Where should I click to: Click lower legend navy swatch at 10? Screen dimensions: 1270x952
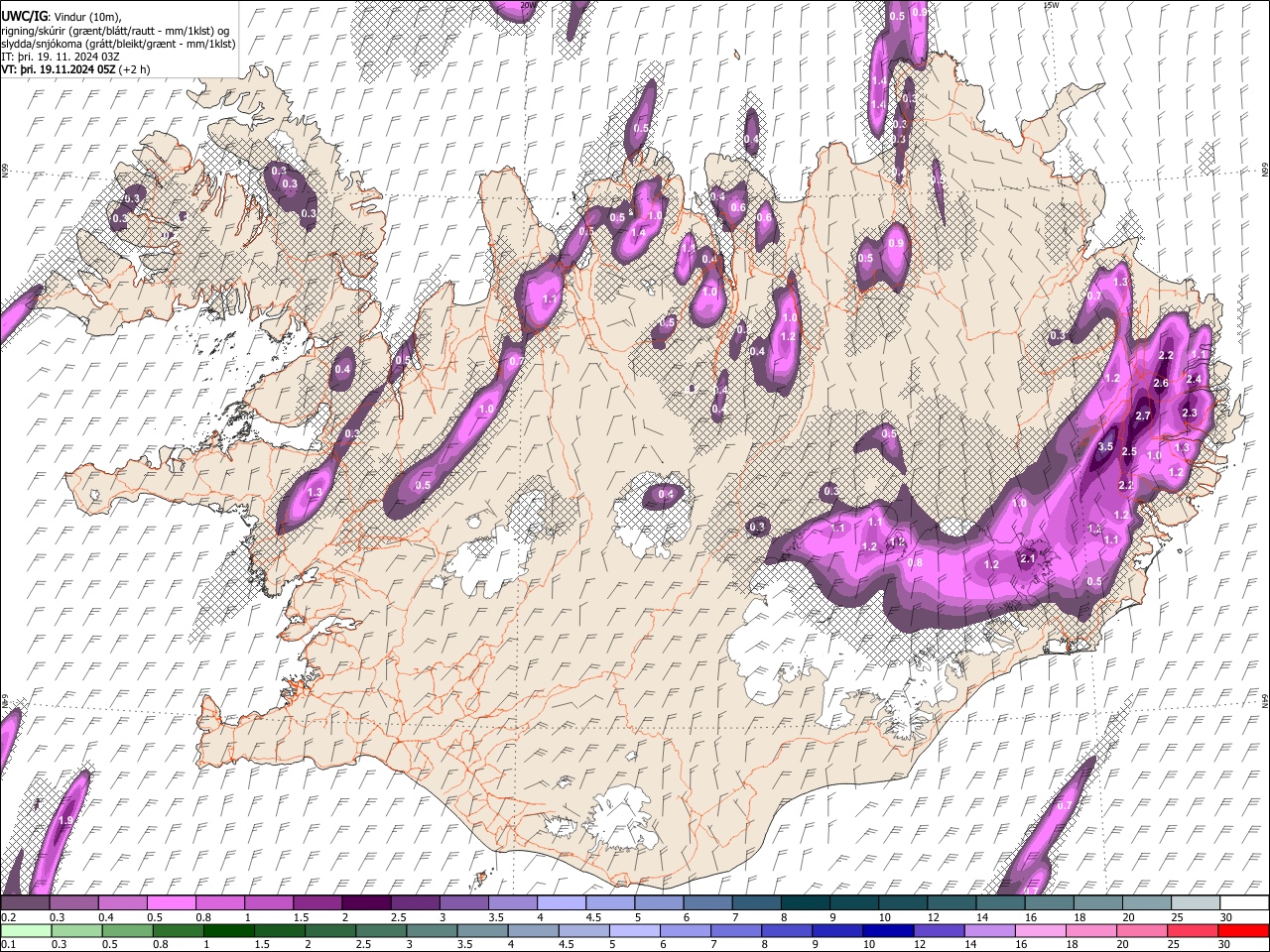(x=889, y=930)
